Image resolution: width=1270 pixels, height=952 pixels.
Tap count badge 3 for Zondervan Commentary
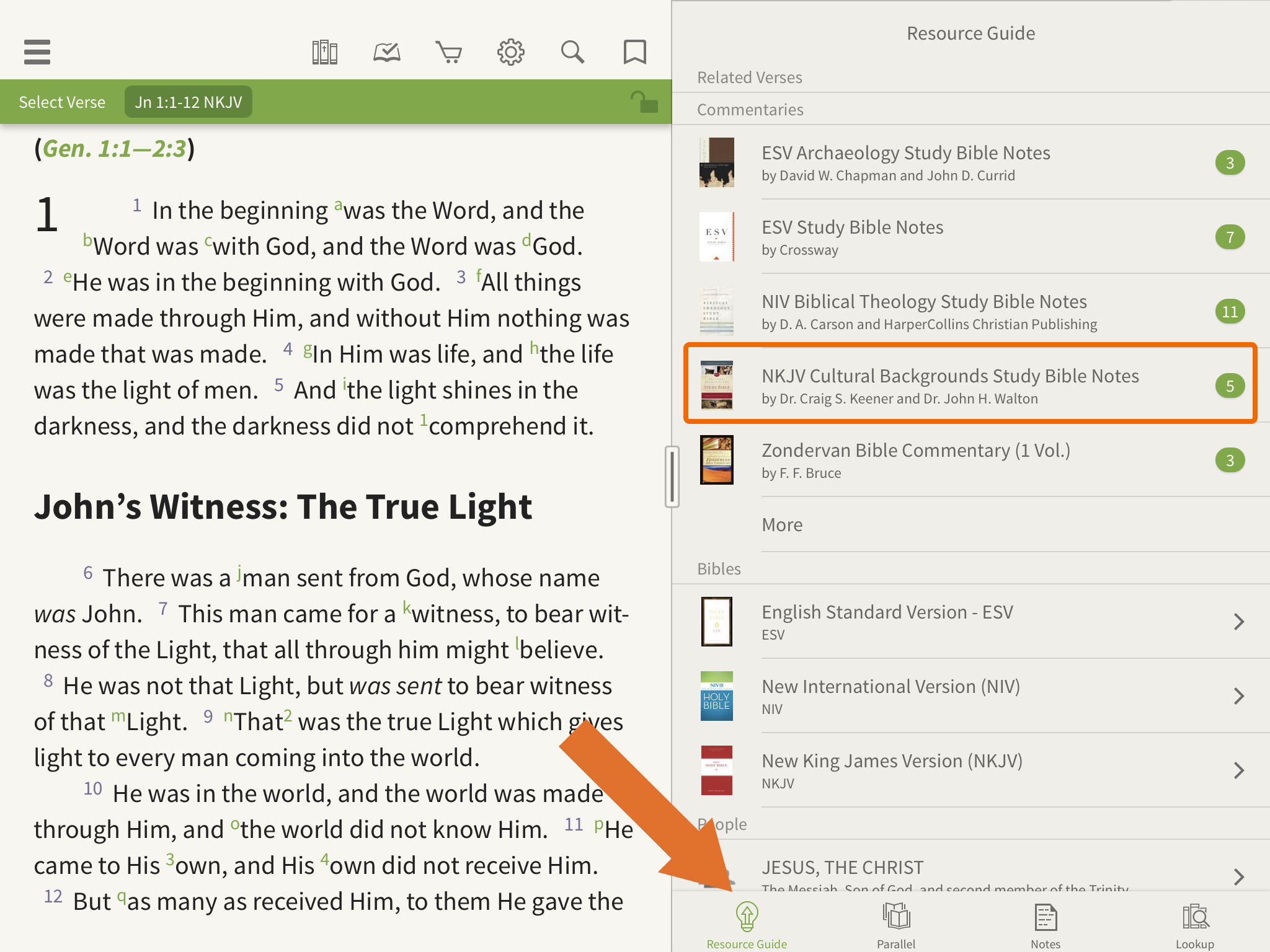1230,461
